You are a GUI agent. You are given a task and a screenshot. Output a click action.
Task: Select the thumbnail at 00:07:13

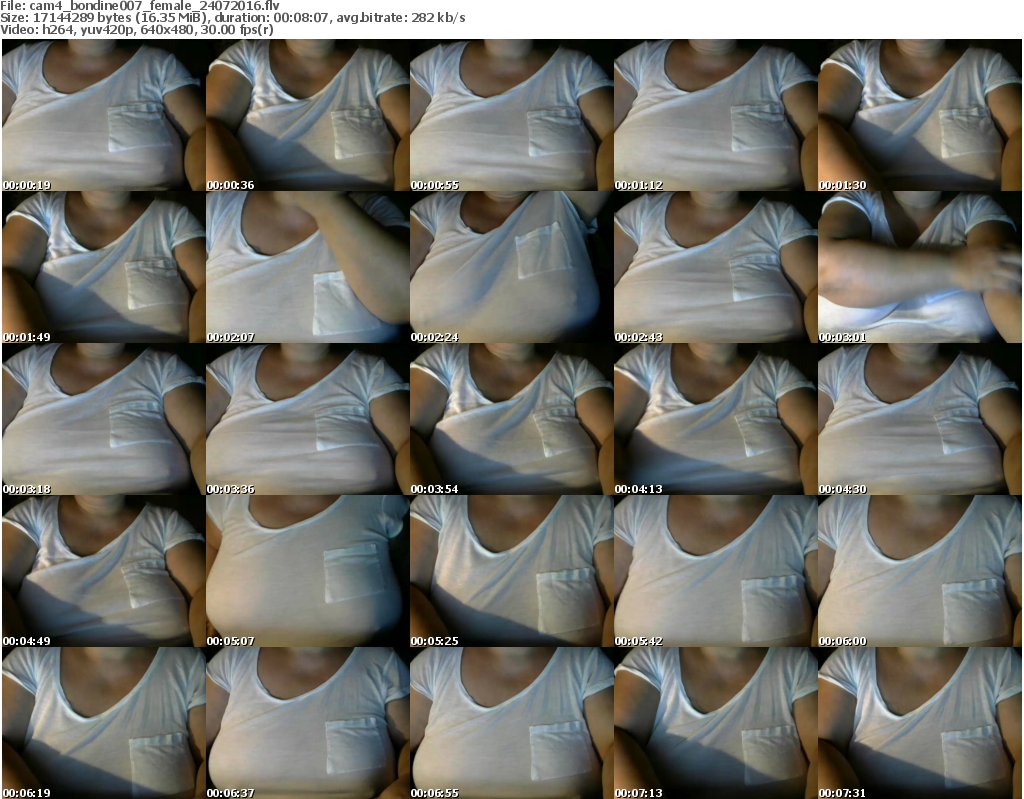[x=715, y=723]
